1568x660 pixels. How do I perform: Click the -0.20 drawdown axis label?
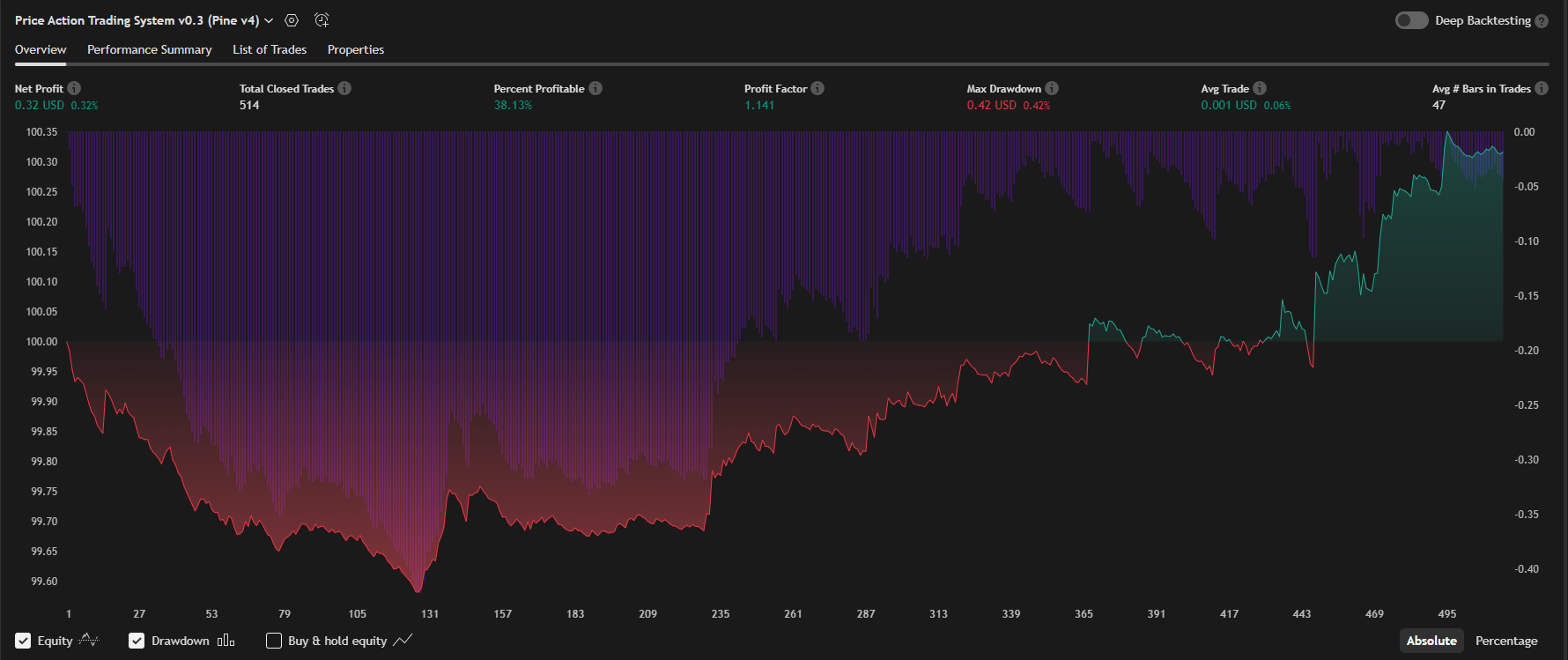coord(1527,351)
